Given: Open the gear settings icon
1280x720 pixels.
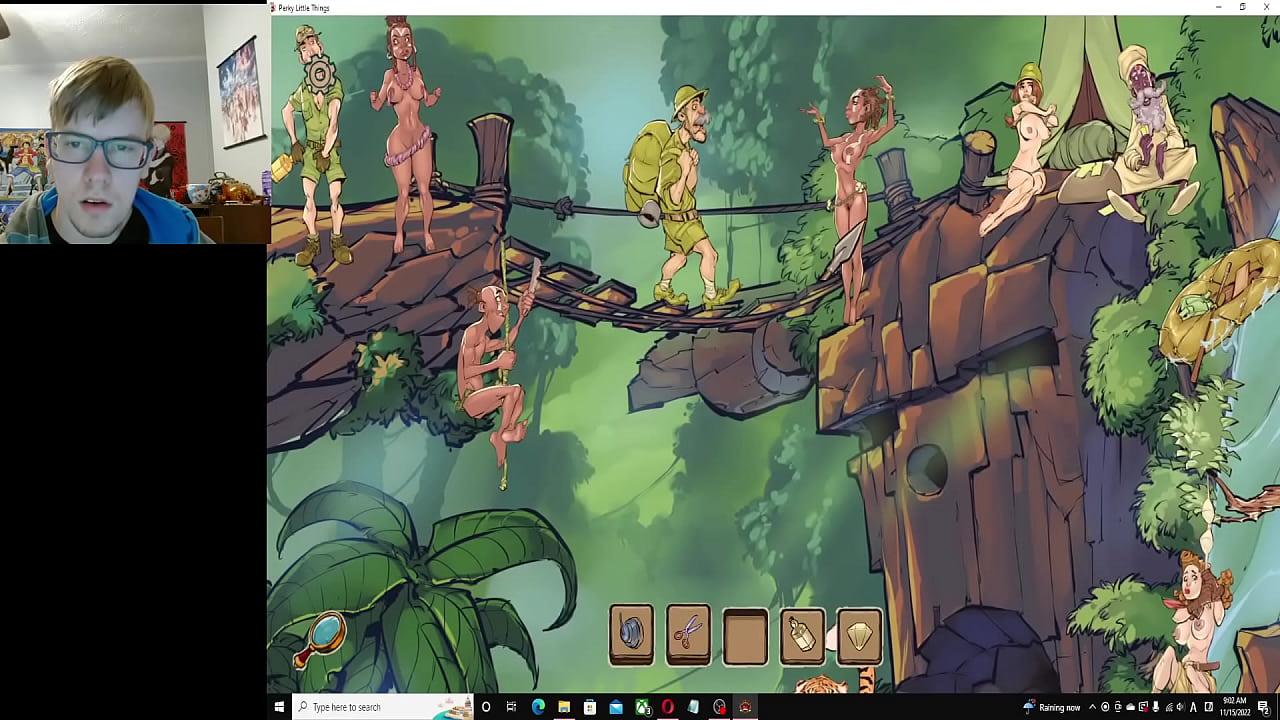Looking at the screenshot, I should pyautogui.click(x=319, y=74).
